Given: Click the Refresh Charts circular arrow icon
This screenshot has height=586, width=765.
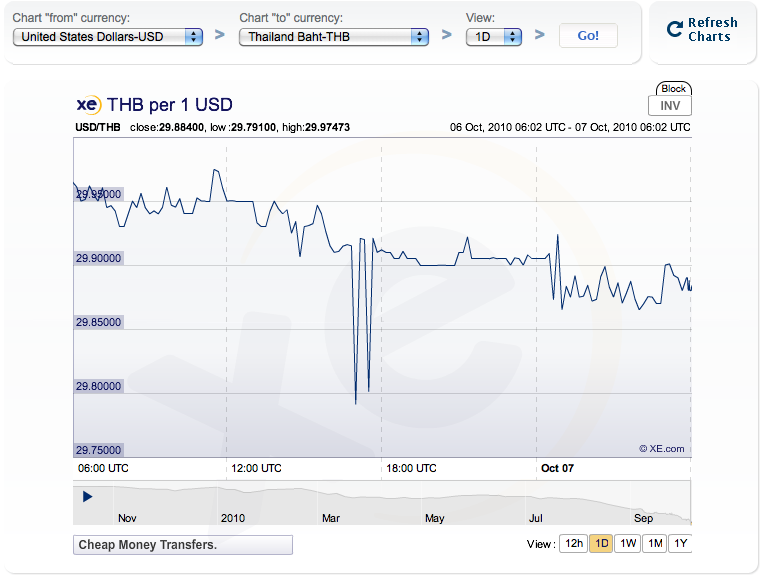Looking at the screenshot, I should (x=675, y=29).
